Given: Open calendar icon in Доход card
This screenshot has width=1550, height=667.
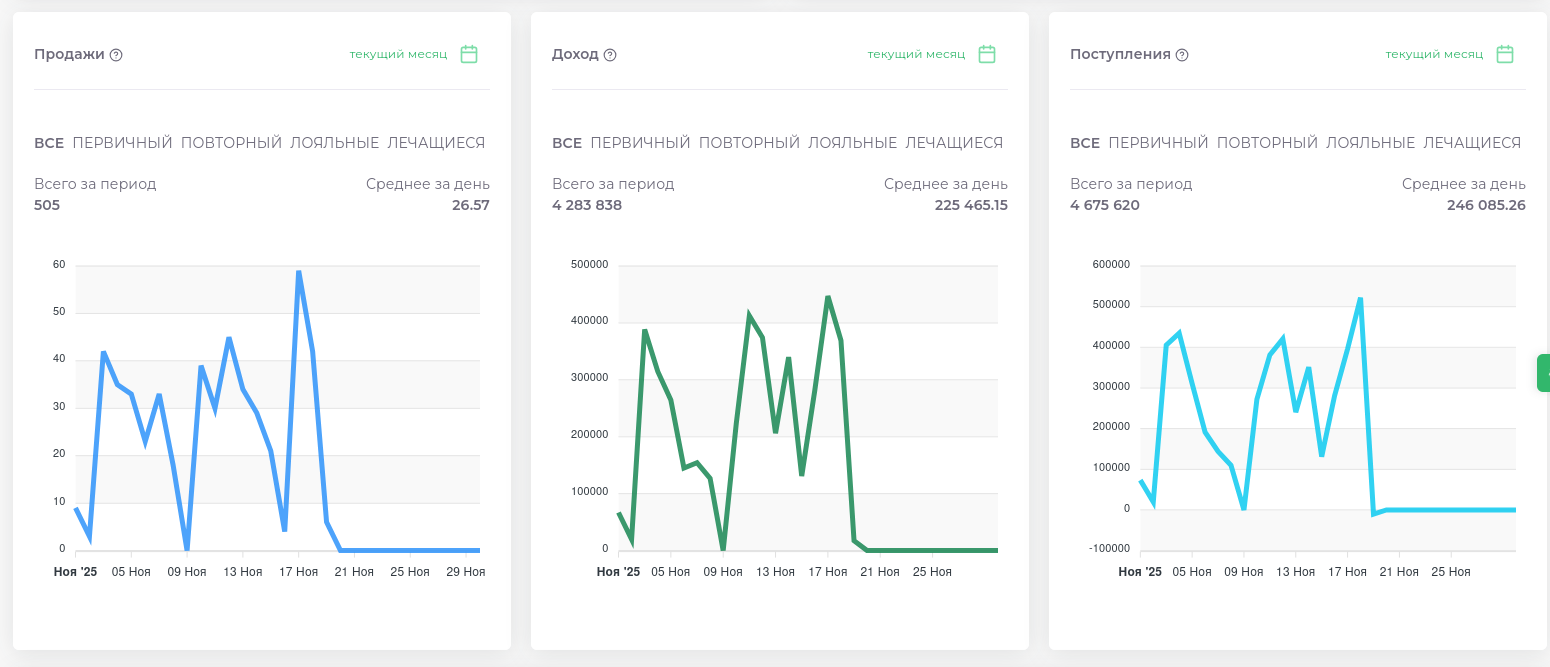Looking at the screenshot, I should tap(987, 54).
